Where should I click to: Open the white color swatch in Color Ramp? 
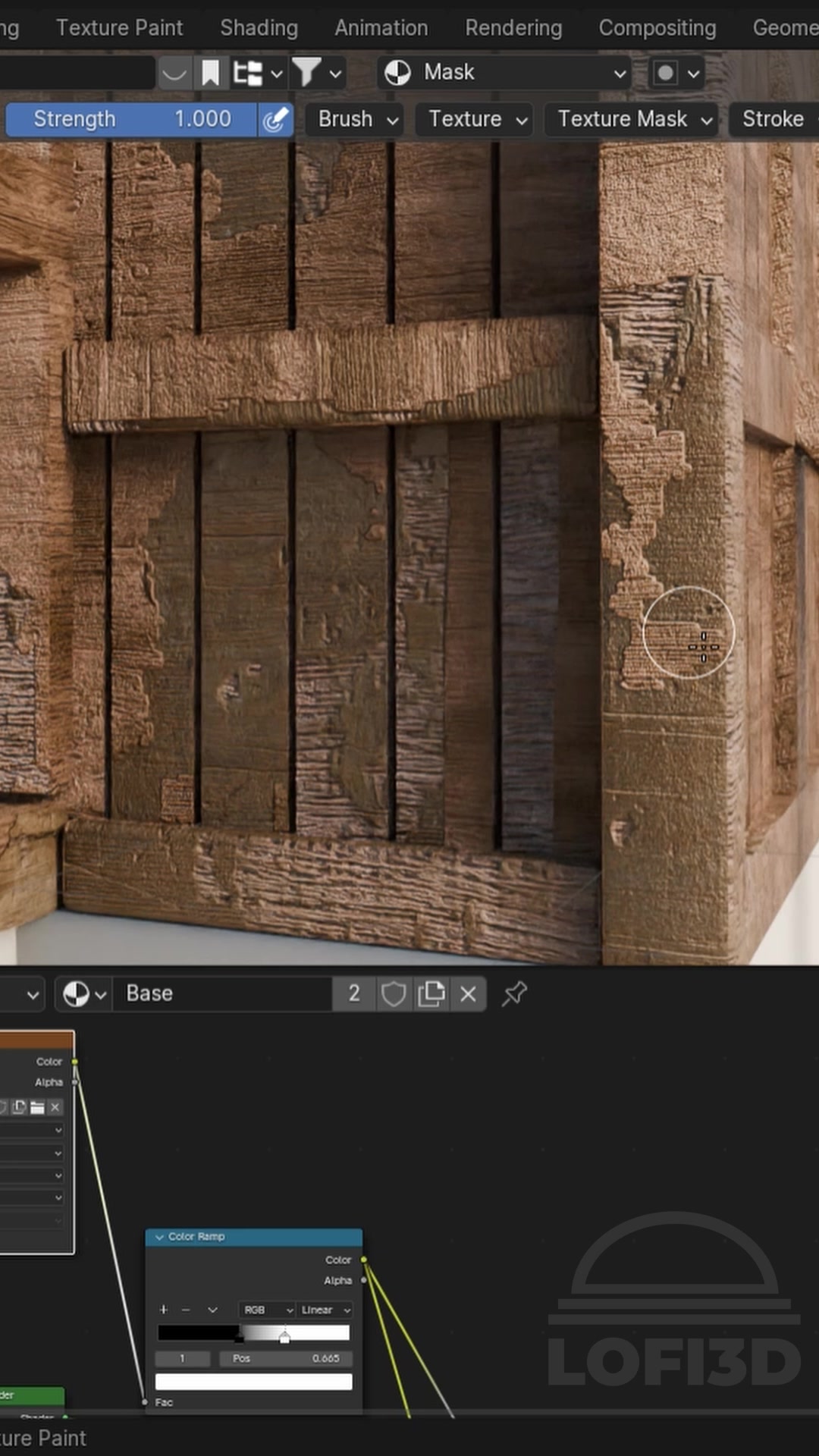[253, 1382]
